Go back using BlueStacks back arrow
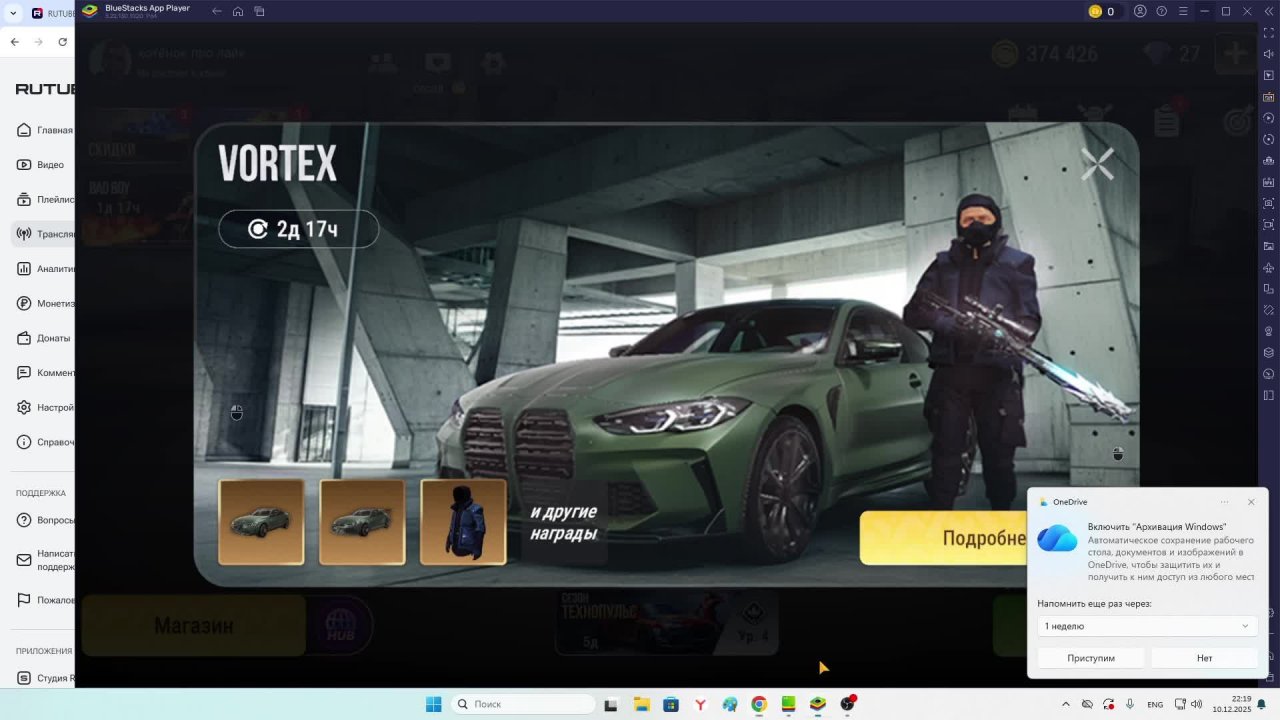This screenshot has height=720, width=1280. pos(217,11)
